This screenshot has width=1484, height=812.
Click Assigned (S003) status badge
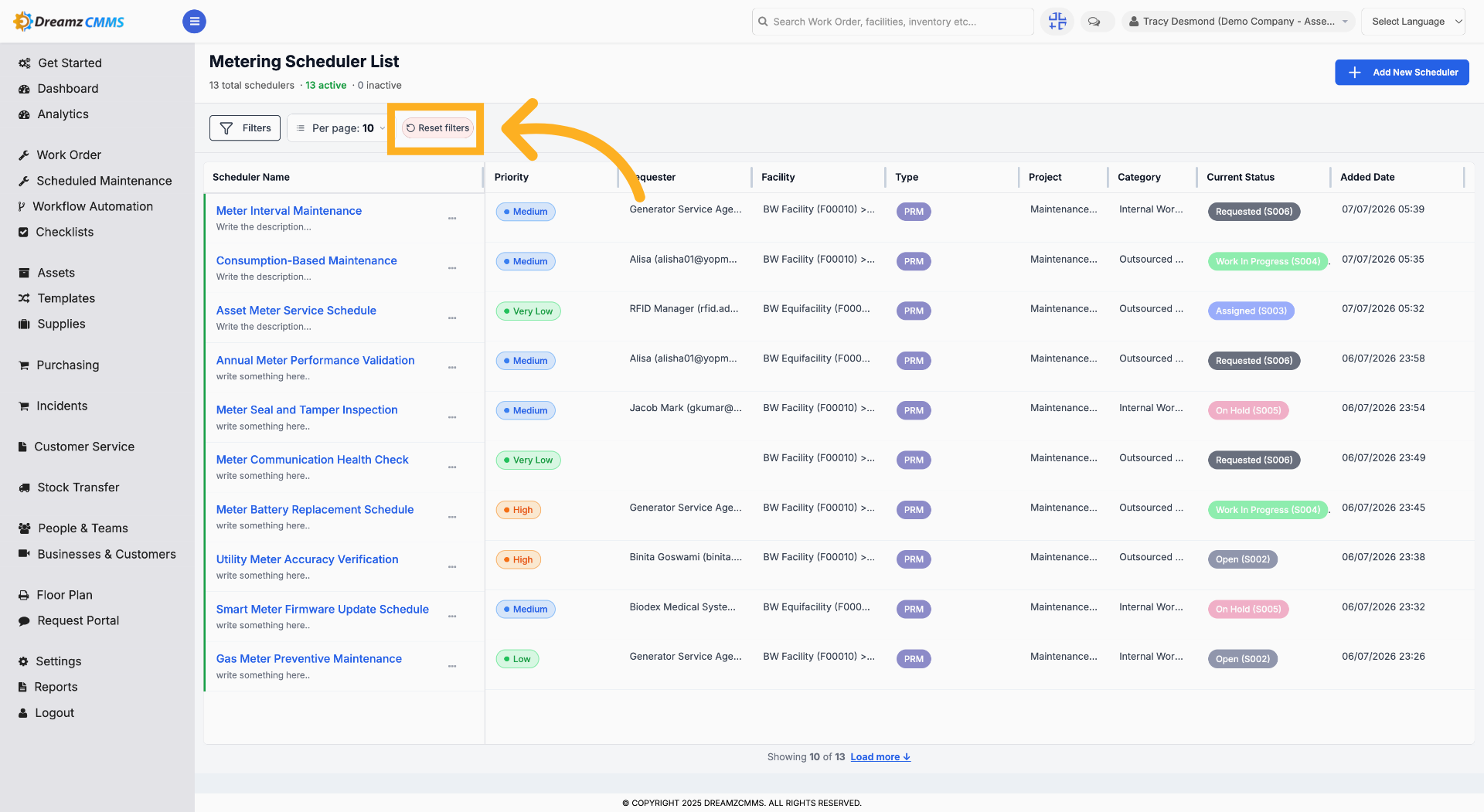click(x=1251, y=311)
